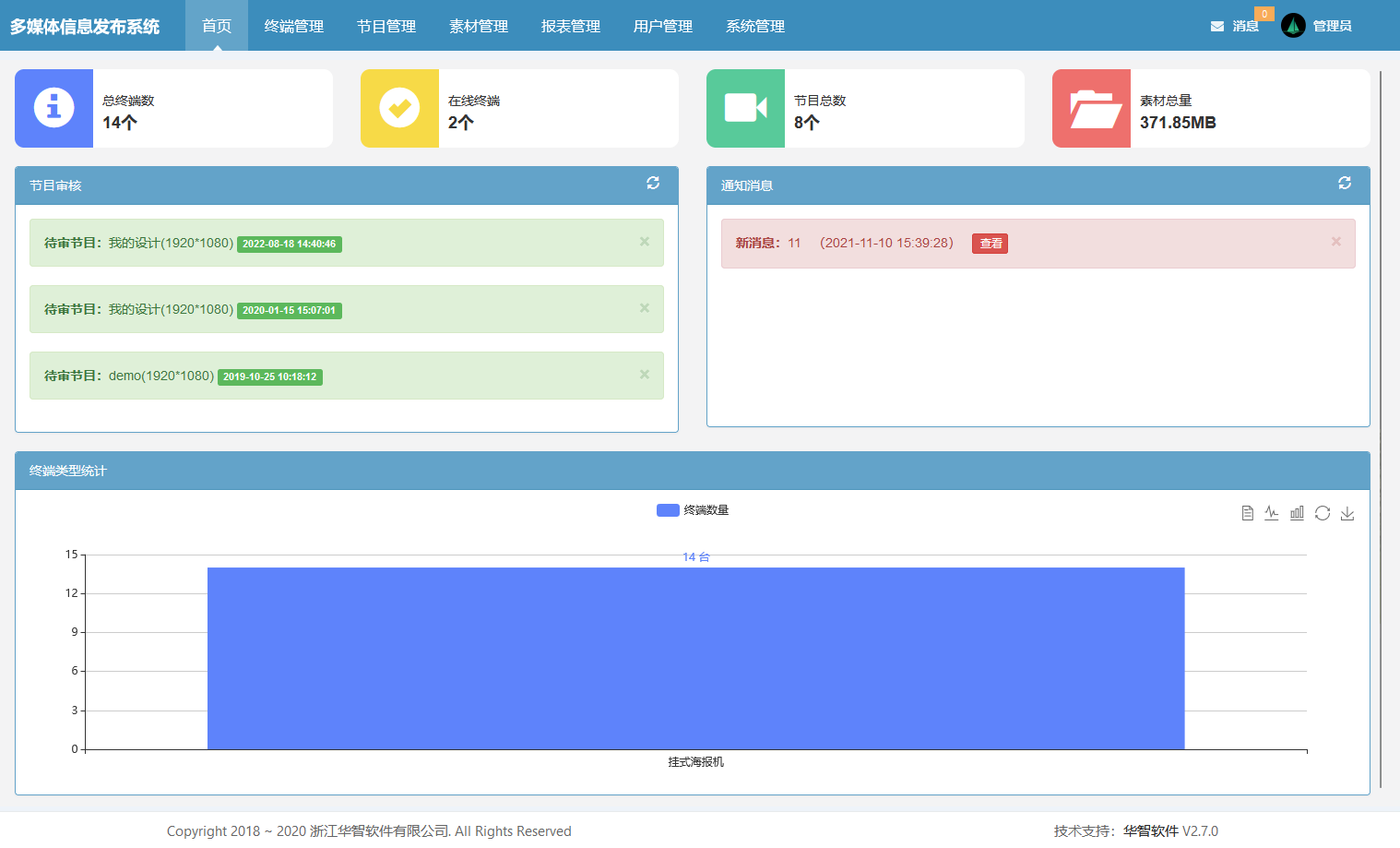The height and width of the screenshot is (848, 1400).
Task: Click the 管理员 user avatar
Action: coord(1293,26)
